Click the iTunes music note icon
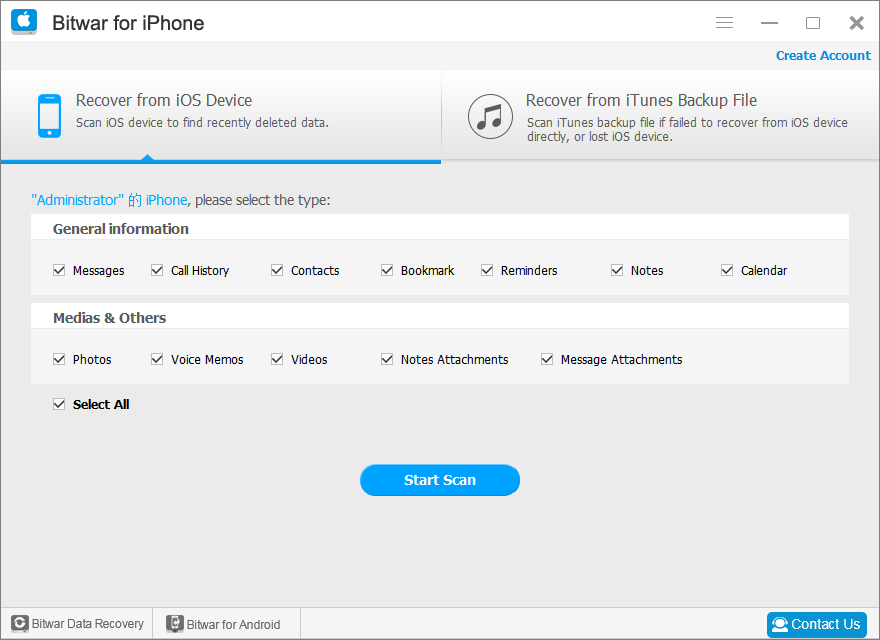Screen dimensions: 880x640 [x=490, y=116]
